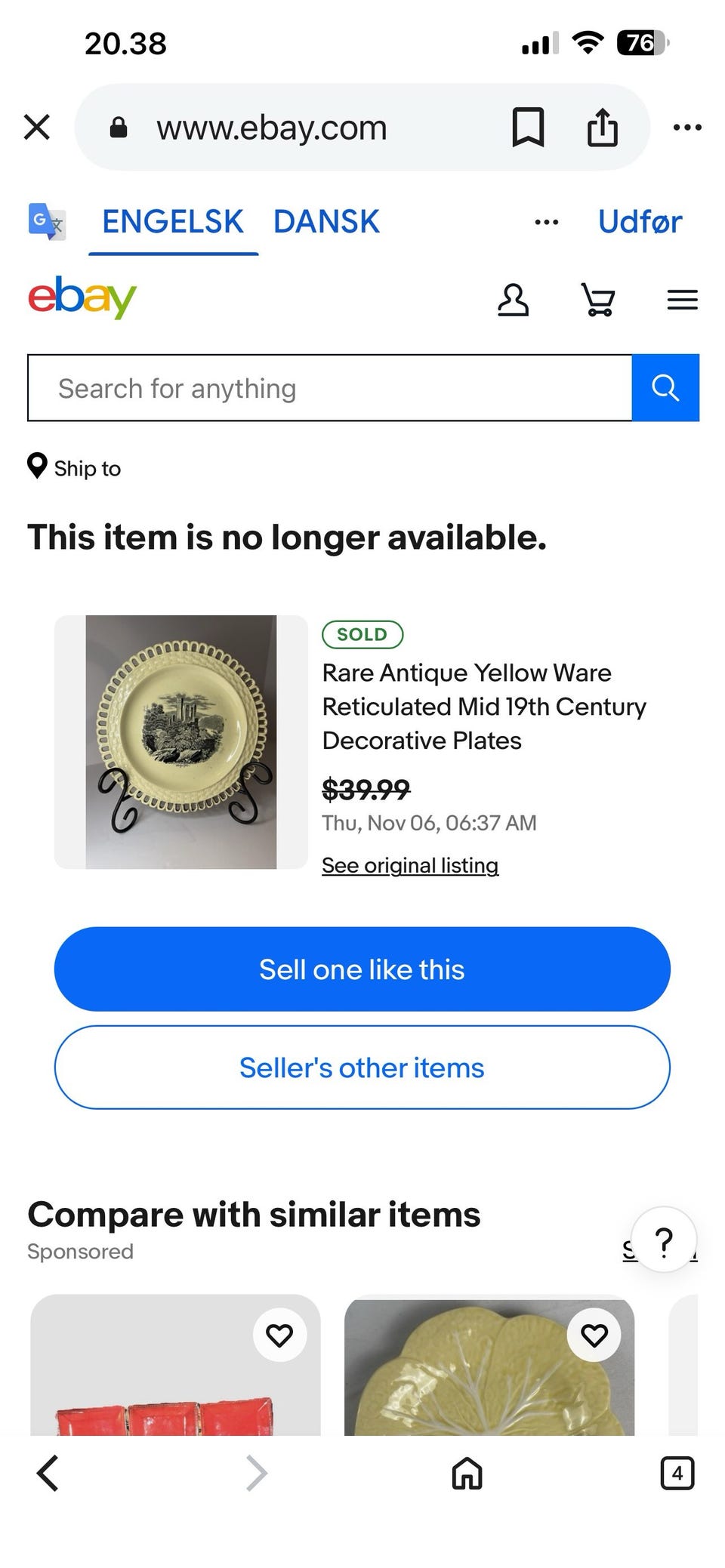Bookmark this page in browser
Image resolution: width=725 pixels, height=1568 pixels.
[528, 127]
